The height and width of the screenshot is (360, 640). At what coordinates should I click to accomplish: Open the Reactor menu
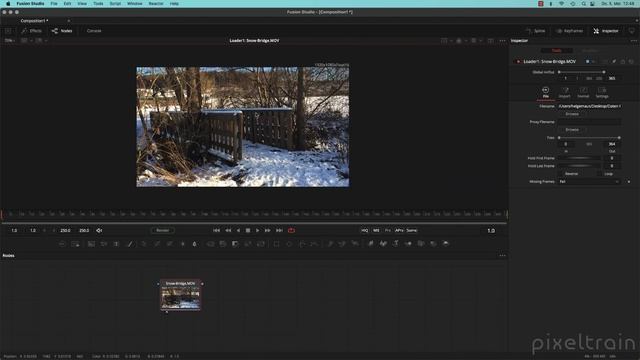(x=156, y=4)
